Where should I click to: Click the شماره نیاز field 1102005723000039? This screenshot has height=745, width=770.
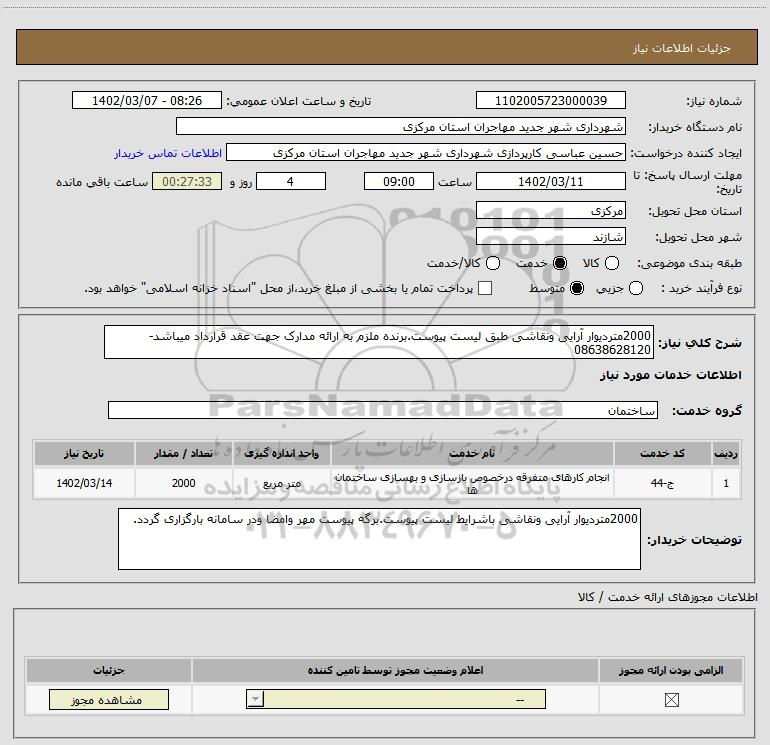click(550, 100)
